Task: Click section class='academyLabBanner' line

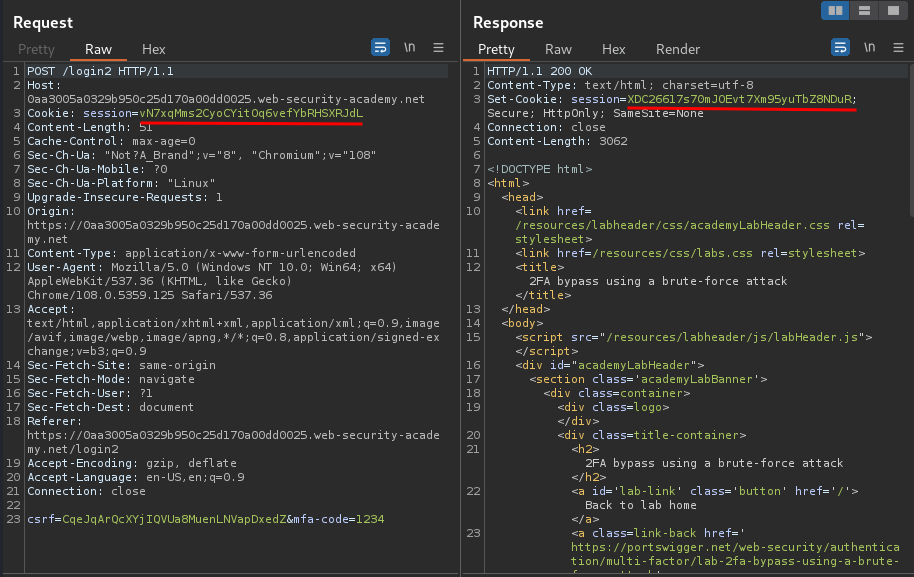Action: click(648, 379)
